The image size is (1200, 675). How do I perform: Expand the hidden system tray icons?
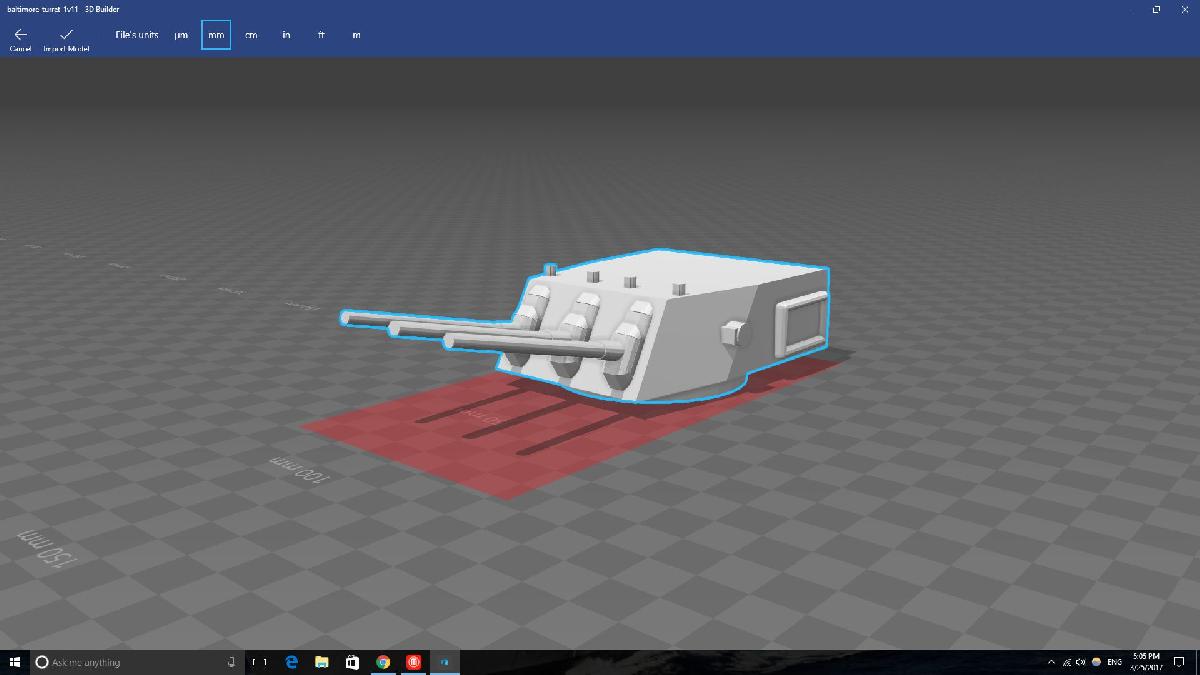coord(1051,662)
